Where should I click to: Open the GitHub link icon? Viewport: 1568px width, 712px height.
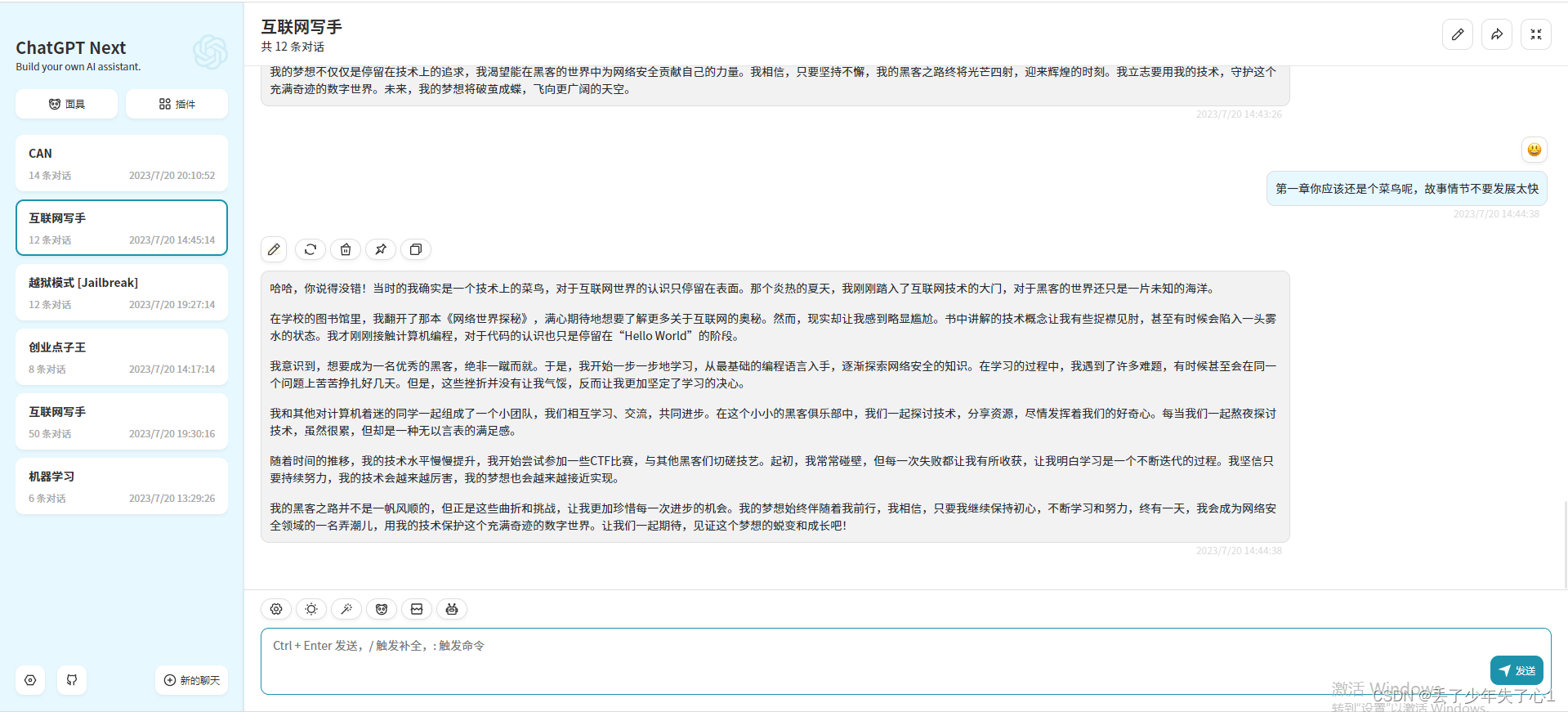click(x=72, y=680)
